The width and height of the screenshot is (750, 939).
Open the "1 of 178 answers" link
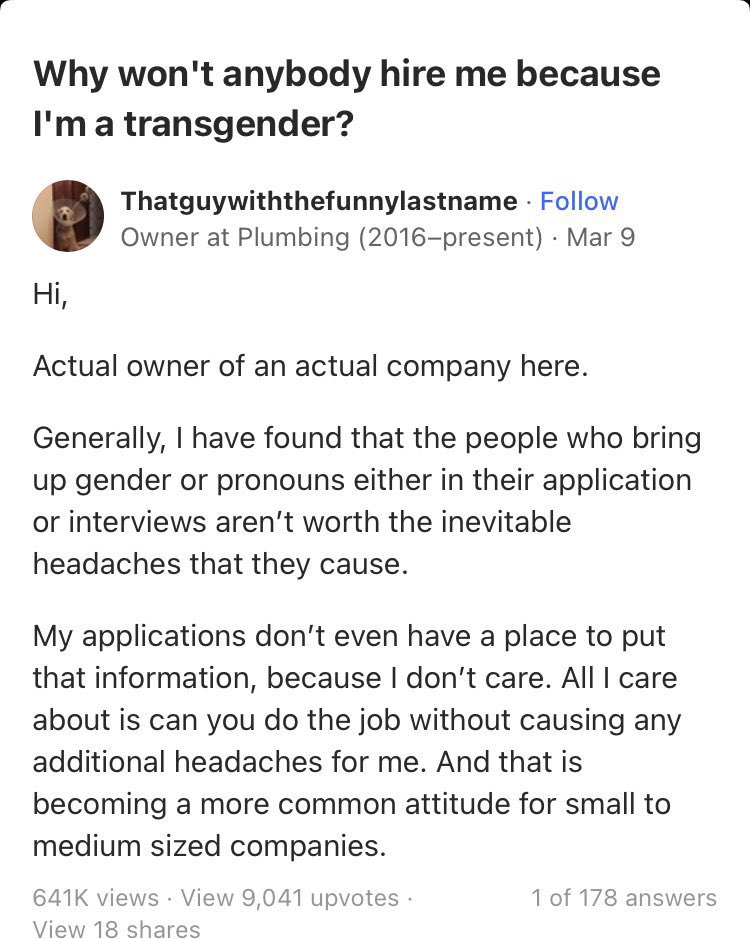[623, 898]
